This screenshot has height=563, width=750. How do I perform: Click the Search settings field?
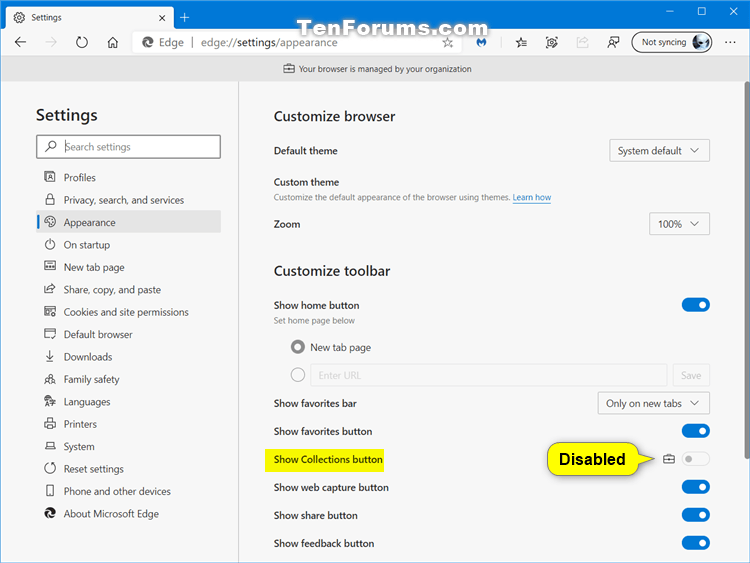(x=128, y=146)
